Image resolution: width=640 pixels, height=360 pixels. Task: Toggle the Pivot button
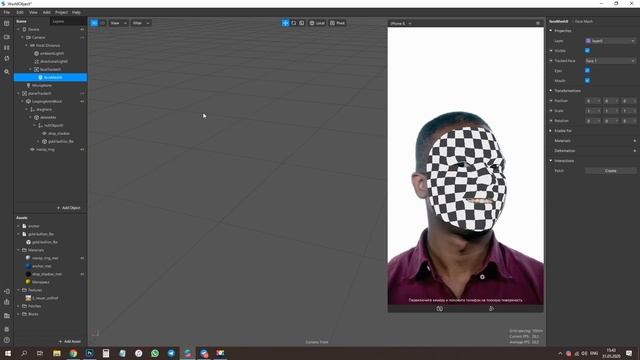click(338, 23)
